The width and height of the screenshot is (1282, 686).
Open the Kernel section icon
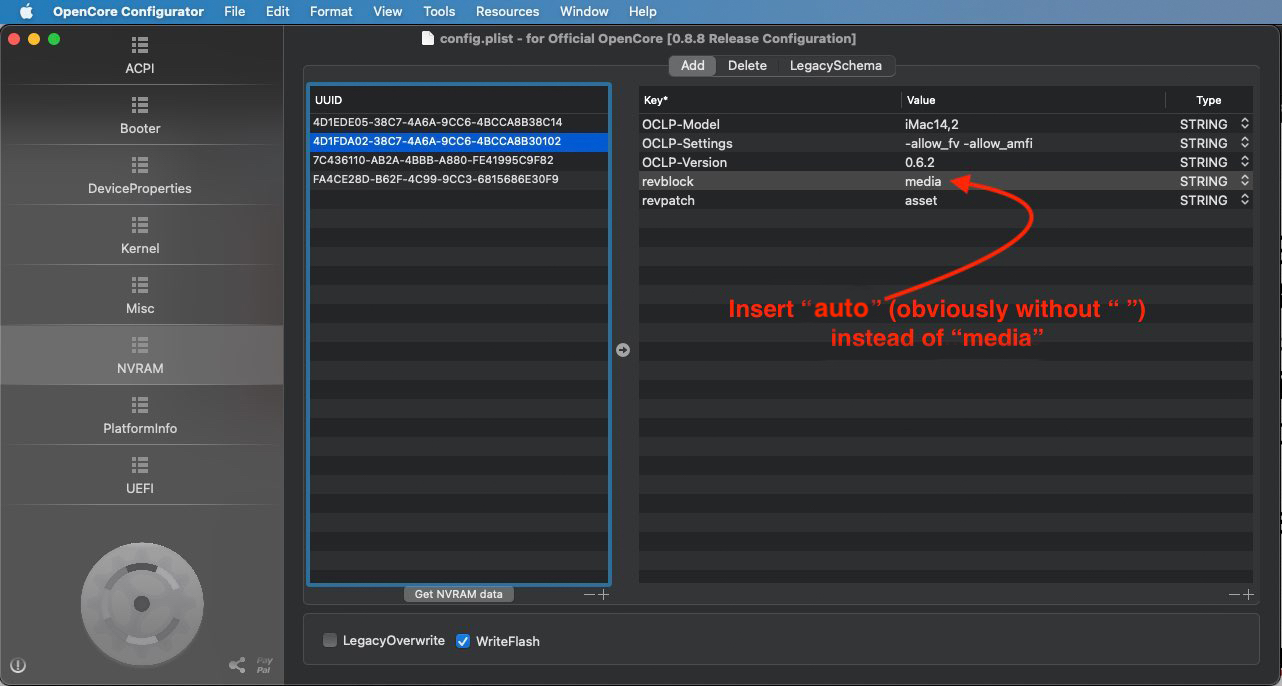click(x=140, y=226)
